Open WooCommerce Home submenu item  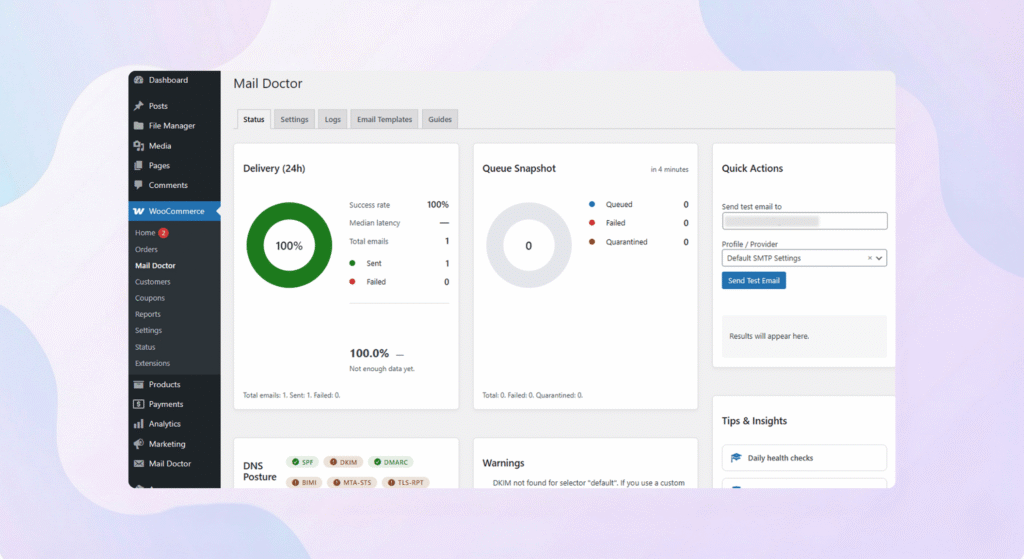[x=145, y=232]
